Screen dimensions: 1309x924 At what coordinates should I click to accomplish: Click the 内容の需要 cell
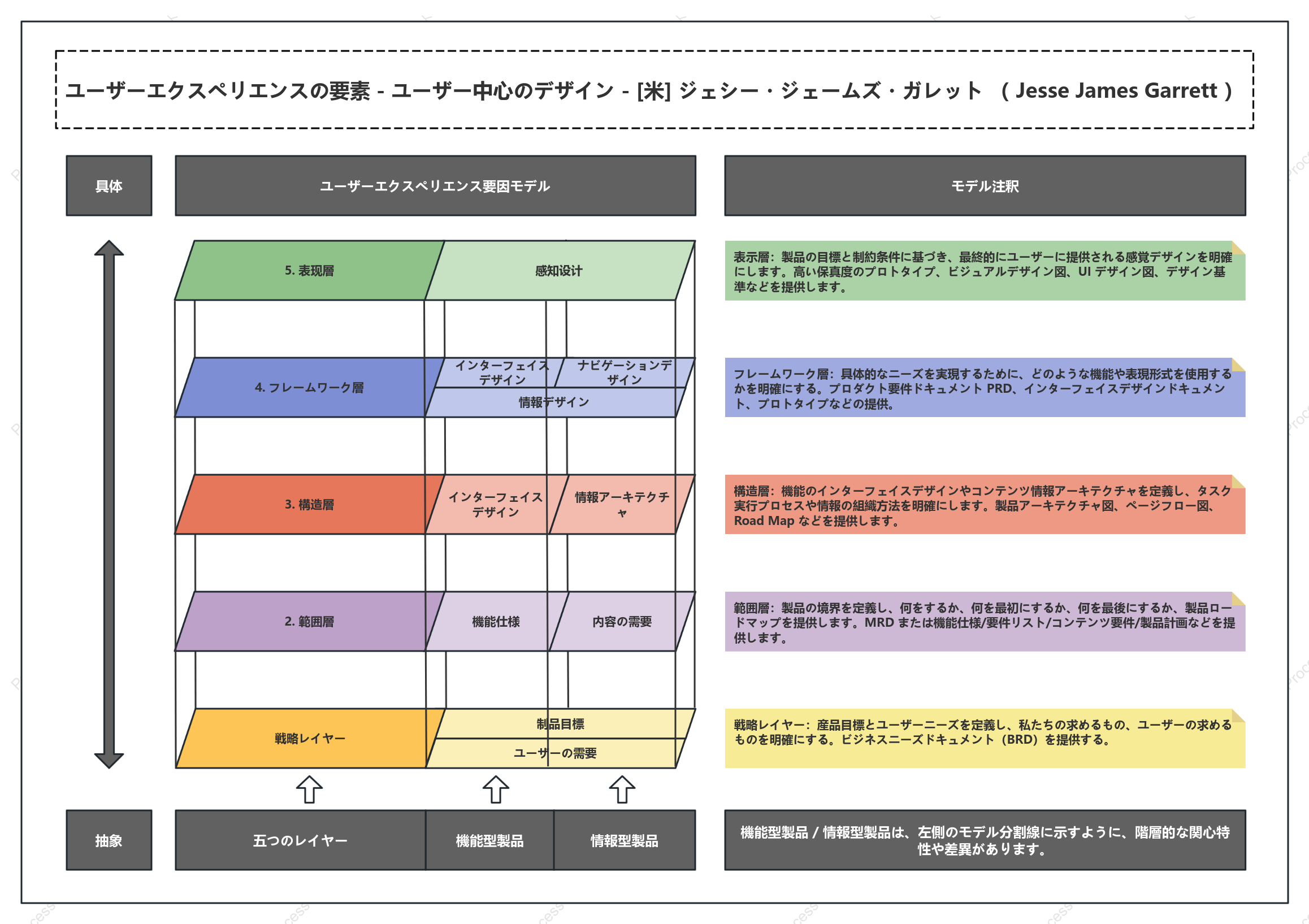coord(622,621)
